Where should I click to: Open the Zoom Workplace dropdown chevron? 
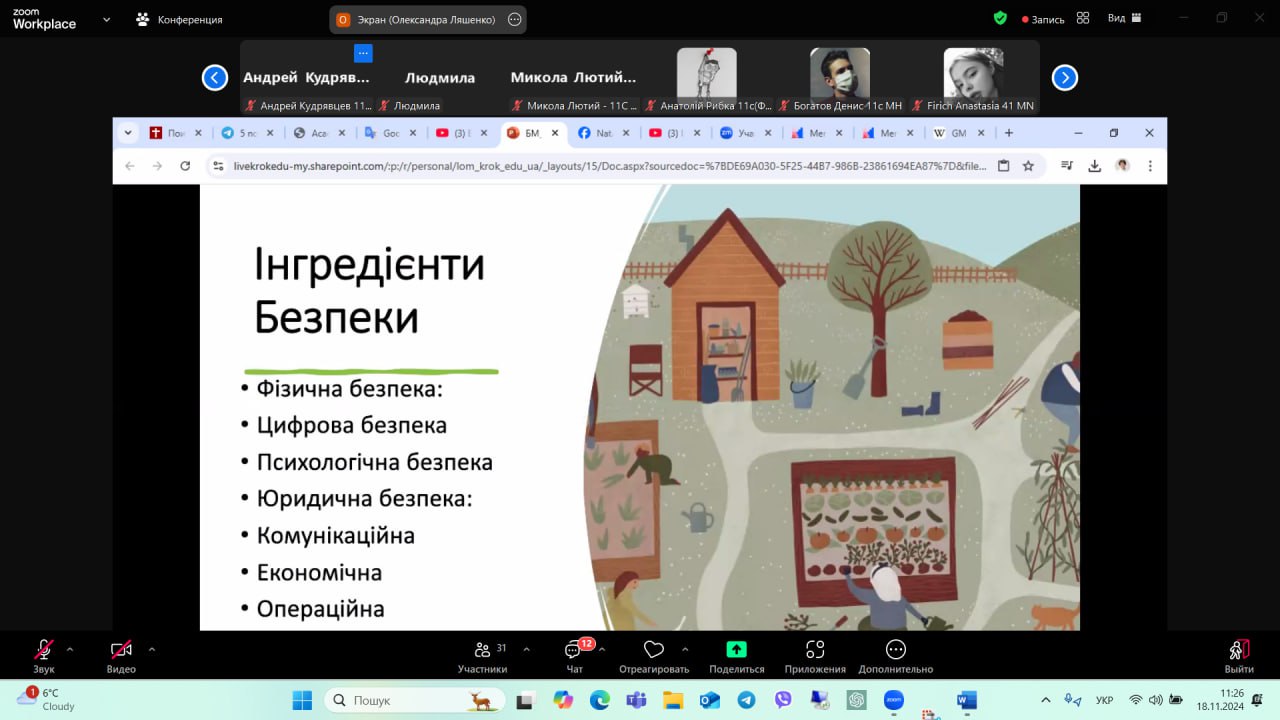coord(106,19)
